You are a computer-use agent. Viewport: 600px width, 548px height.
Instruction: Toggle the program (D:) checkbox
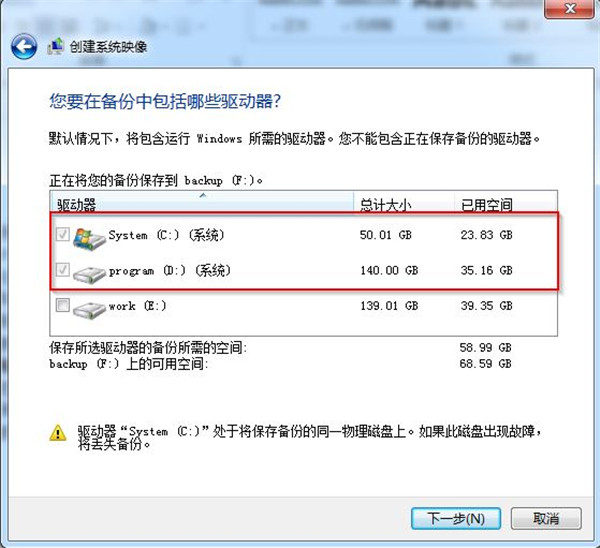[x=62, y=269]
